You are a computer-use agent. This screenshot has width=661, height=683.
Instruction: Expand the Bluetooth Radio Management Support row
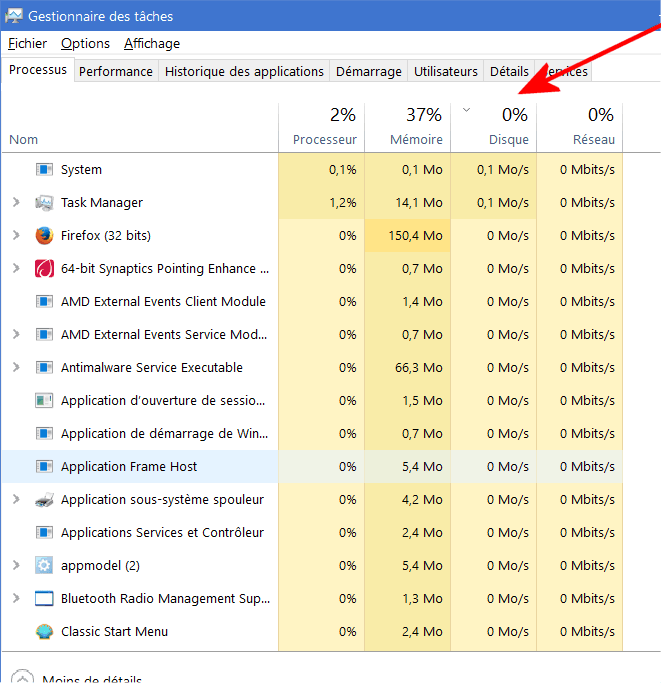[x=16, y=598]
